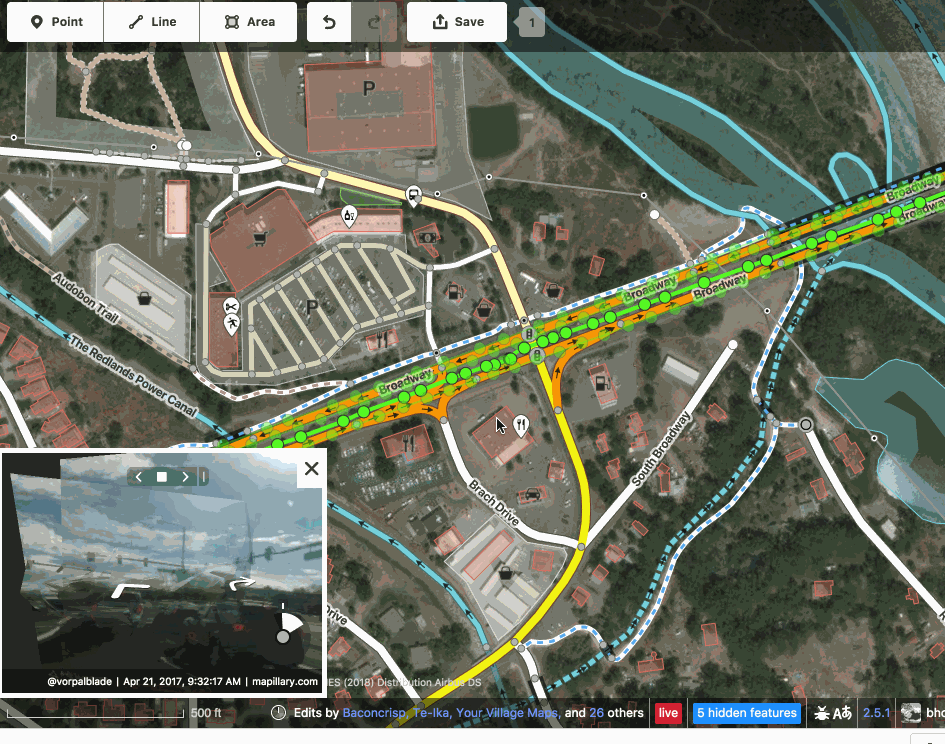
Task: Click the turn-right navigation arrow in photo
Action: point(242,583)
